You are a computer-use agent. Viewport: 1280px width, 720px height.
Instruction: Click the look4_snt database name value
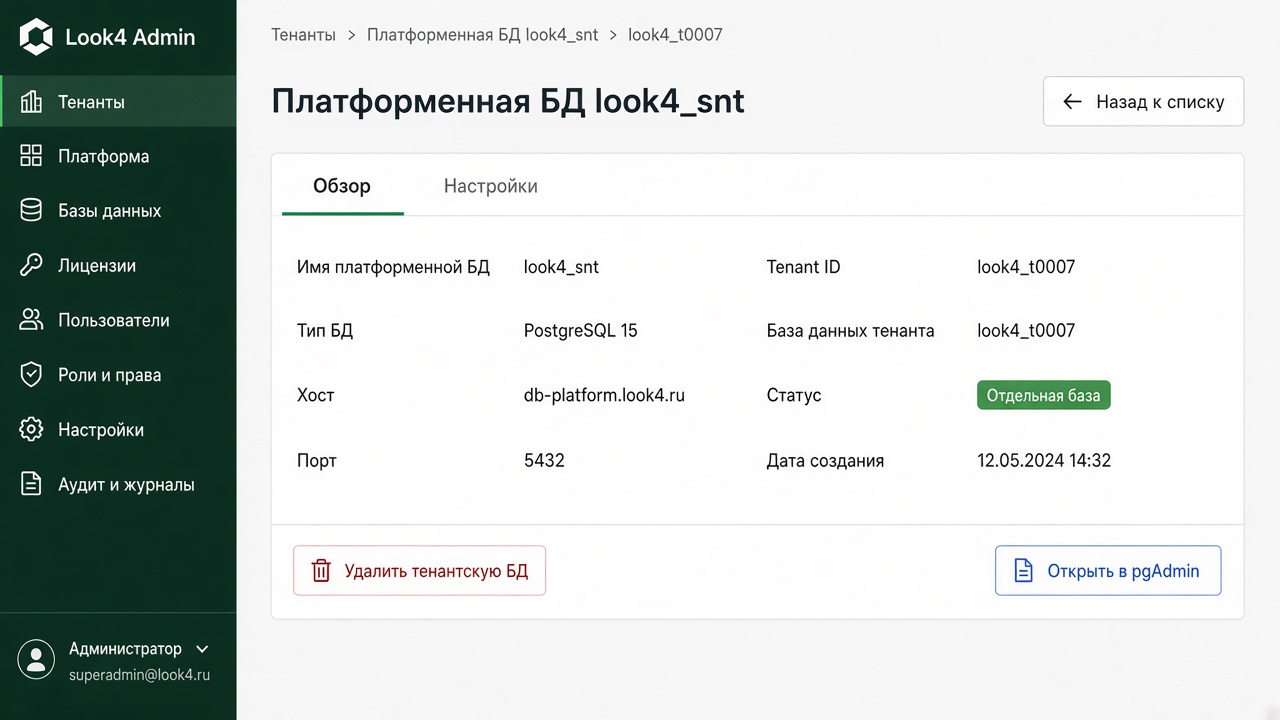click(561, 267)
